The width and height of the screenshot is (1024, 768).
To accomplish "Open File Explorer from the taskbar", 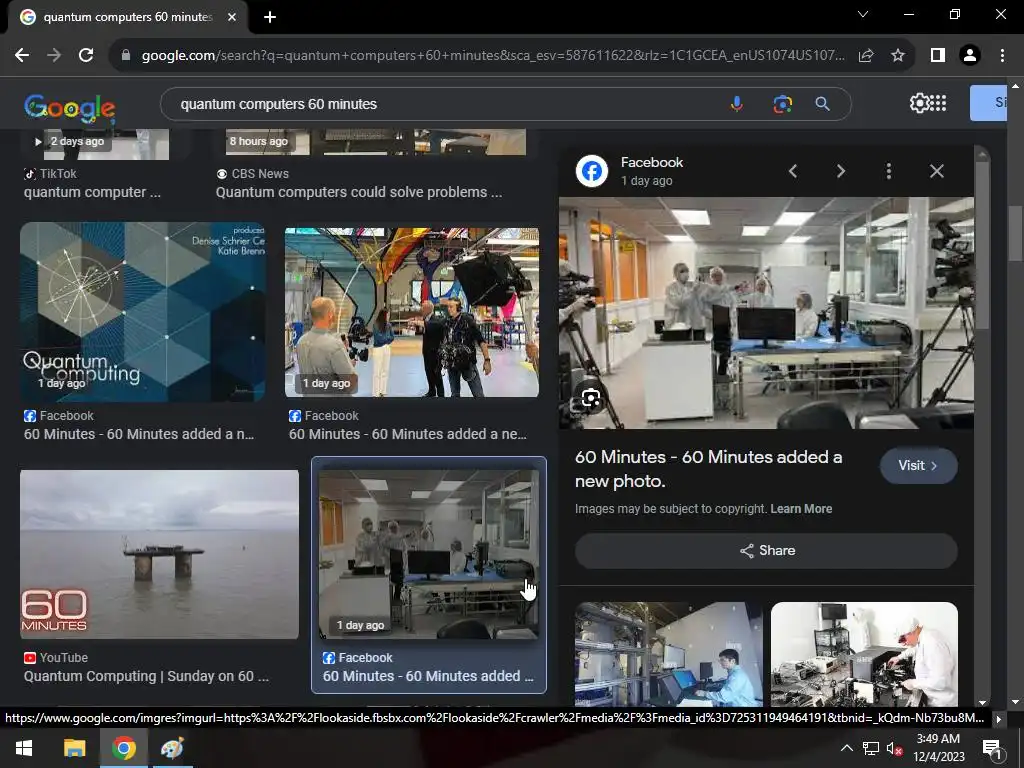I will point(74,748).
